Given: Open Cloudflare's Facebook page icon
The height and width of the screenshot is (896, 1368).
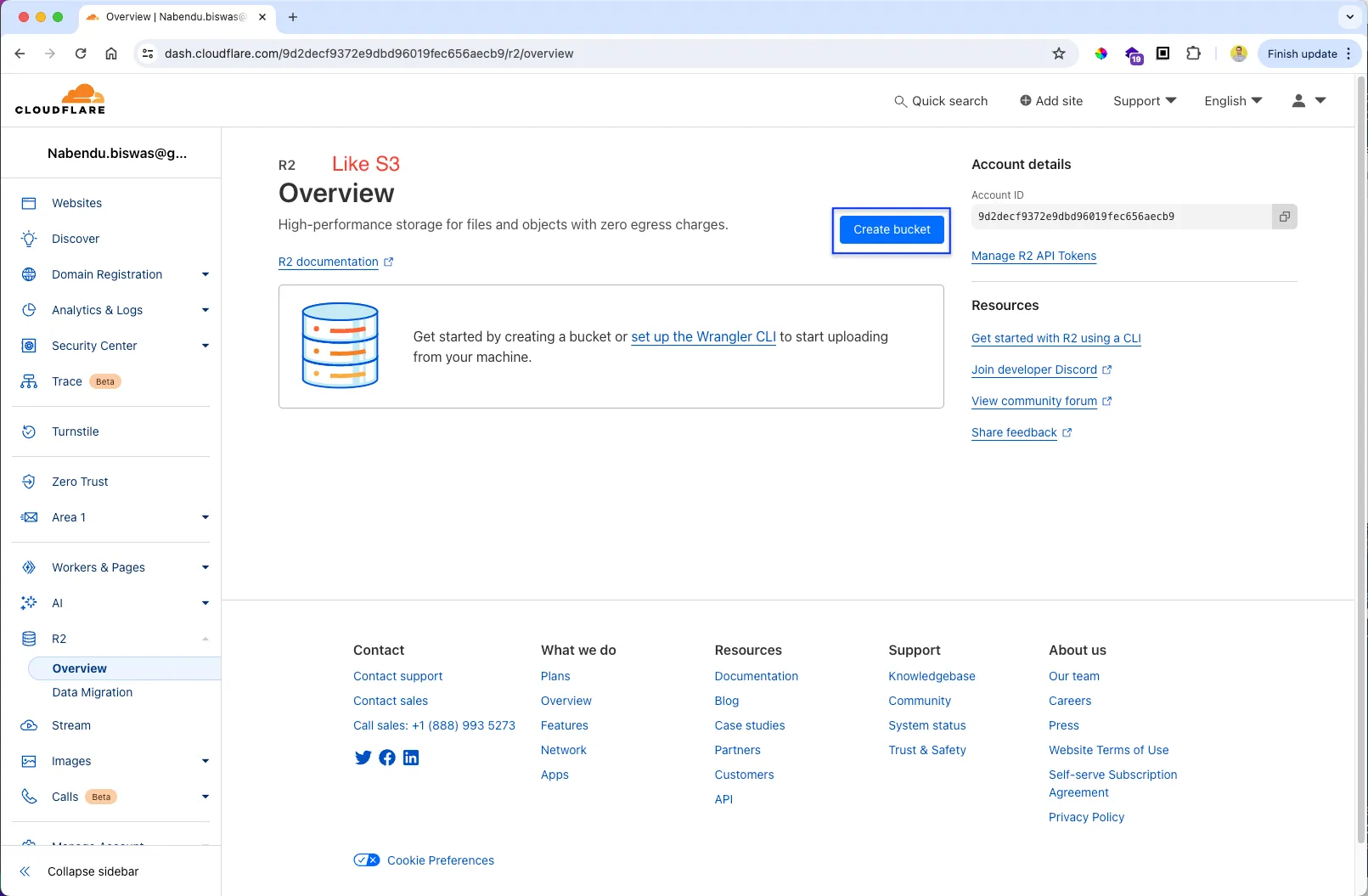Looking at the screenshot, I should (x=387, y=758).
